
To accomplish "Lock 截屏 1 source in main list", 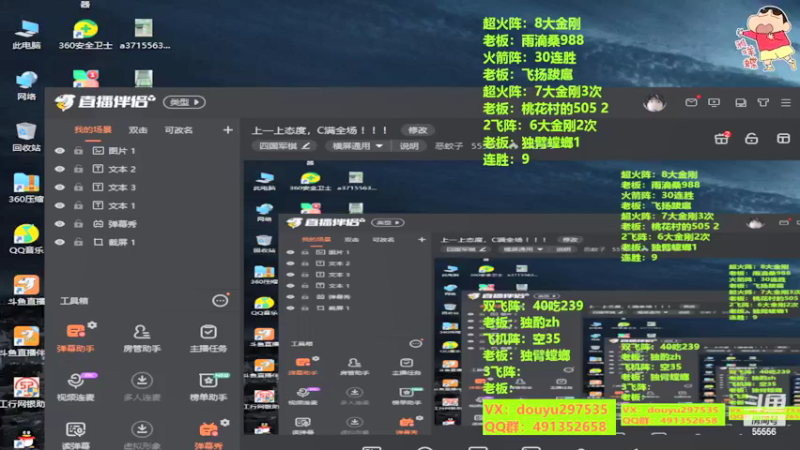I will (78, 242).
